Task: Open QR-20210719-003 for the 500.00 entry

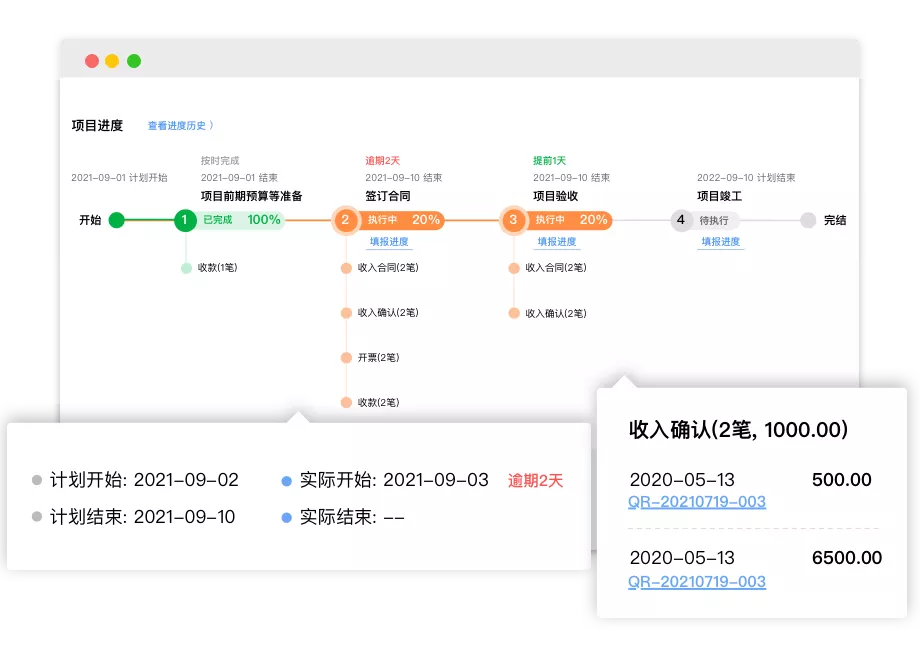Action: click(x=697, y=503)
